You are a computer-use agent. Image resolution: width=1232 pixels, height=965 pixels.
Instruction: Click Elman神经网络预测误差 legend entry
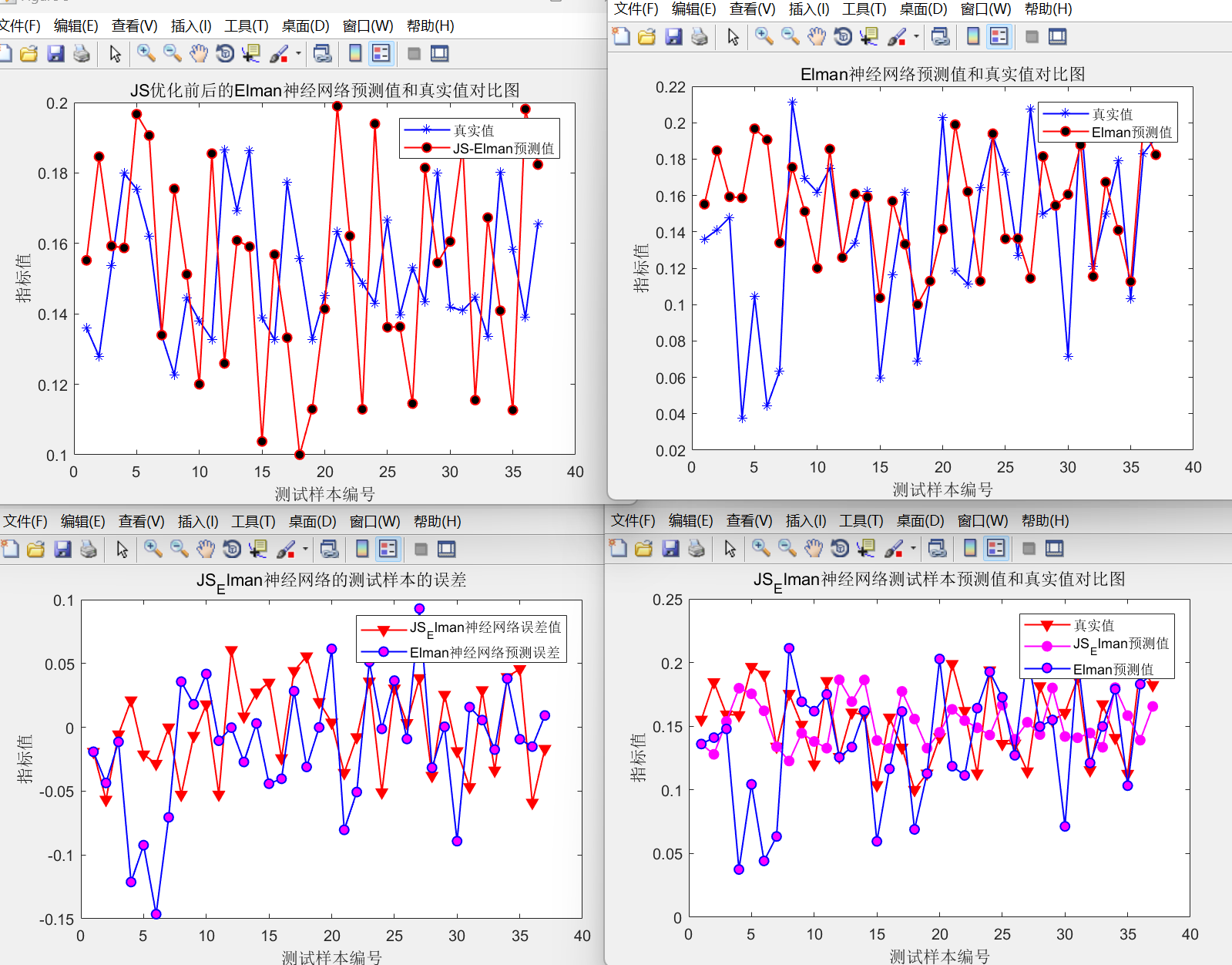click(484, 652)
